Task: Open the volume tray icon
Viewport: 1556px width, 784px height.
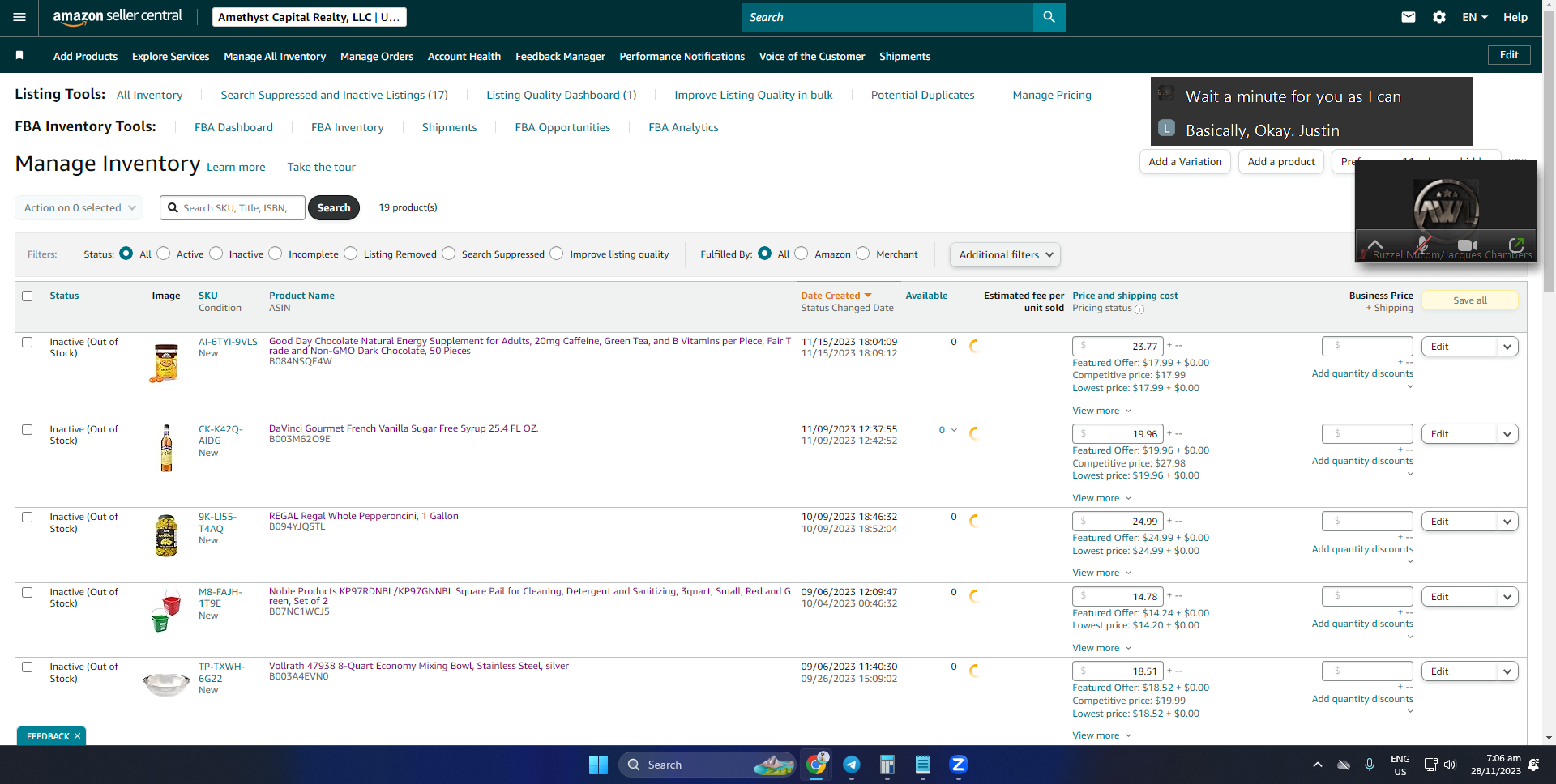Action: pyautogui.click(x=1450, y=765)
